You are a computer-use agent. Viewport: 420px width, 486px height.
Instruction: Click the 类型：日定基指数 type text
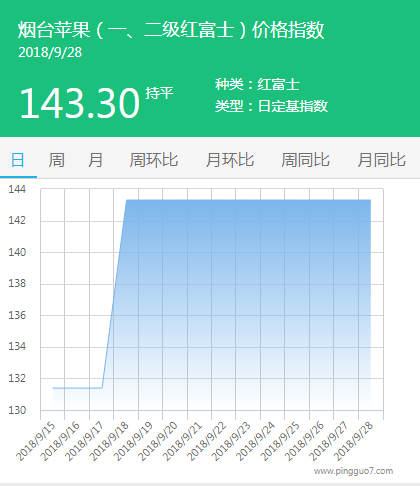pos(271,106)
